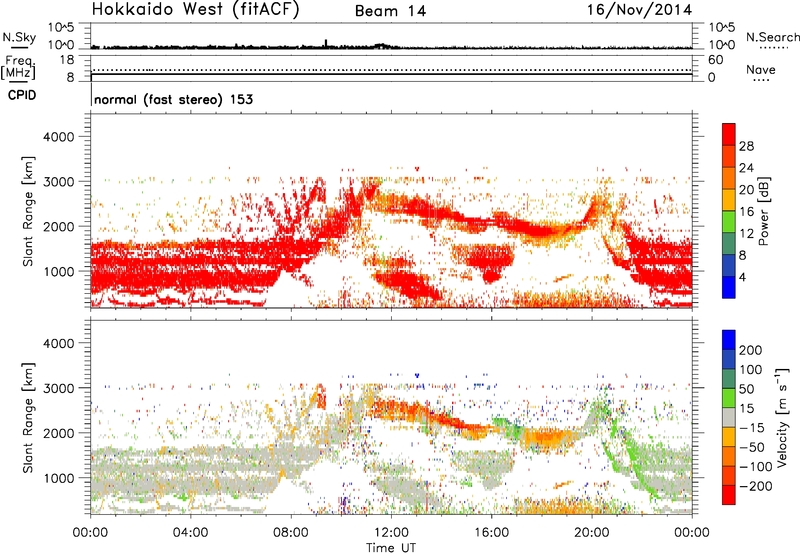Pick the green Velocity segment between 15 and 50

(x=729, y=398)
